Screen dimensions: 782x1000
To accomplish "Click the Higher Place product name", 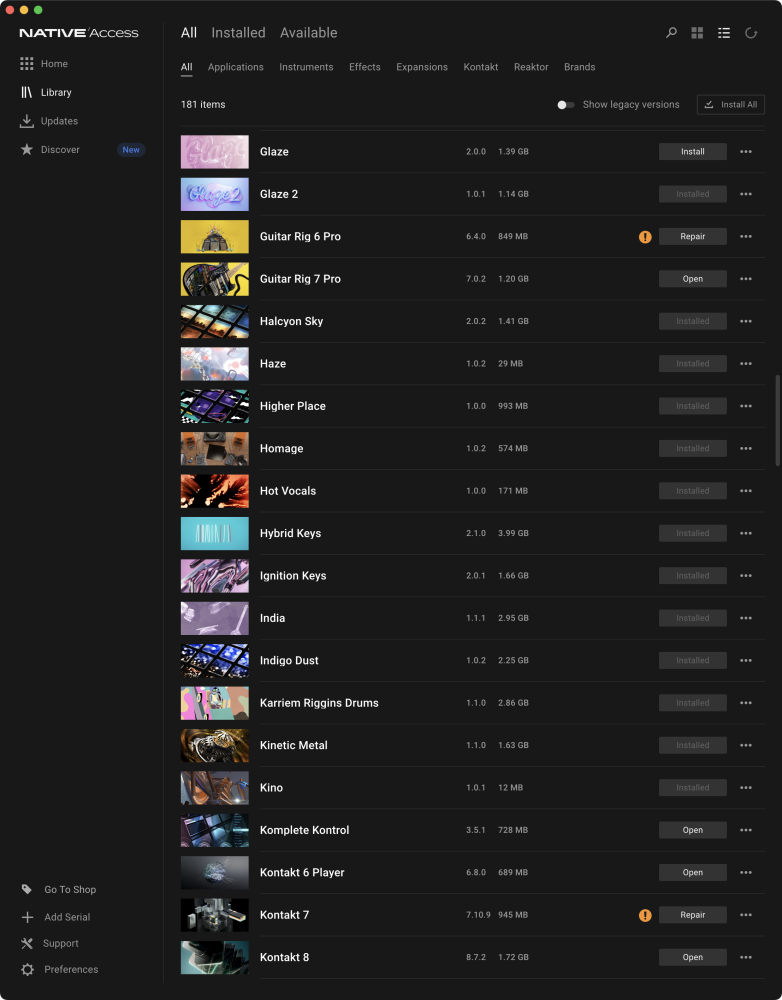I will [293, 406].
